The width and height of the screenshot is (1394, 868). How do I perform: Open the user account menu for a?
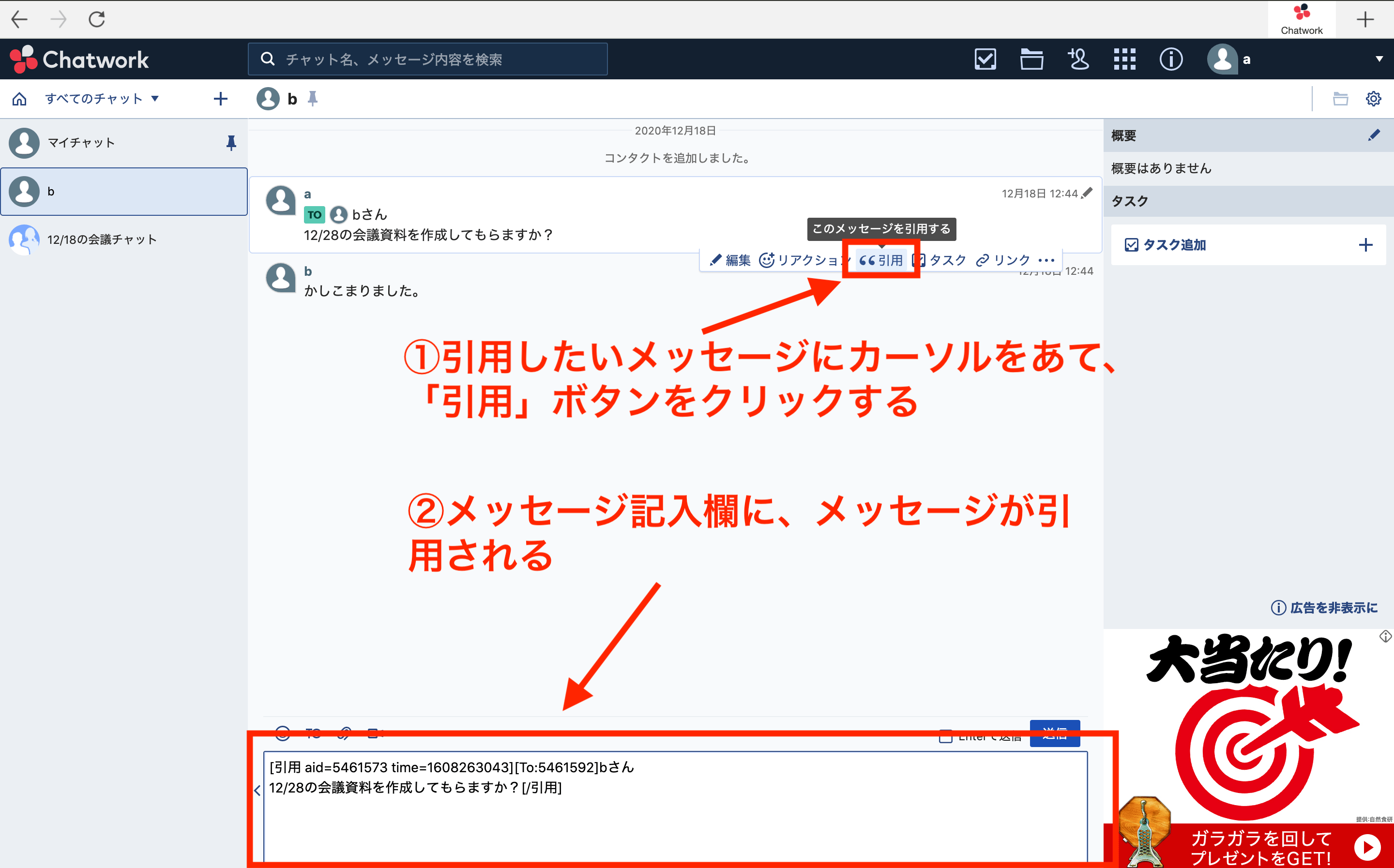[x=1295, y=59]
